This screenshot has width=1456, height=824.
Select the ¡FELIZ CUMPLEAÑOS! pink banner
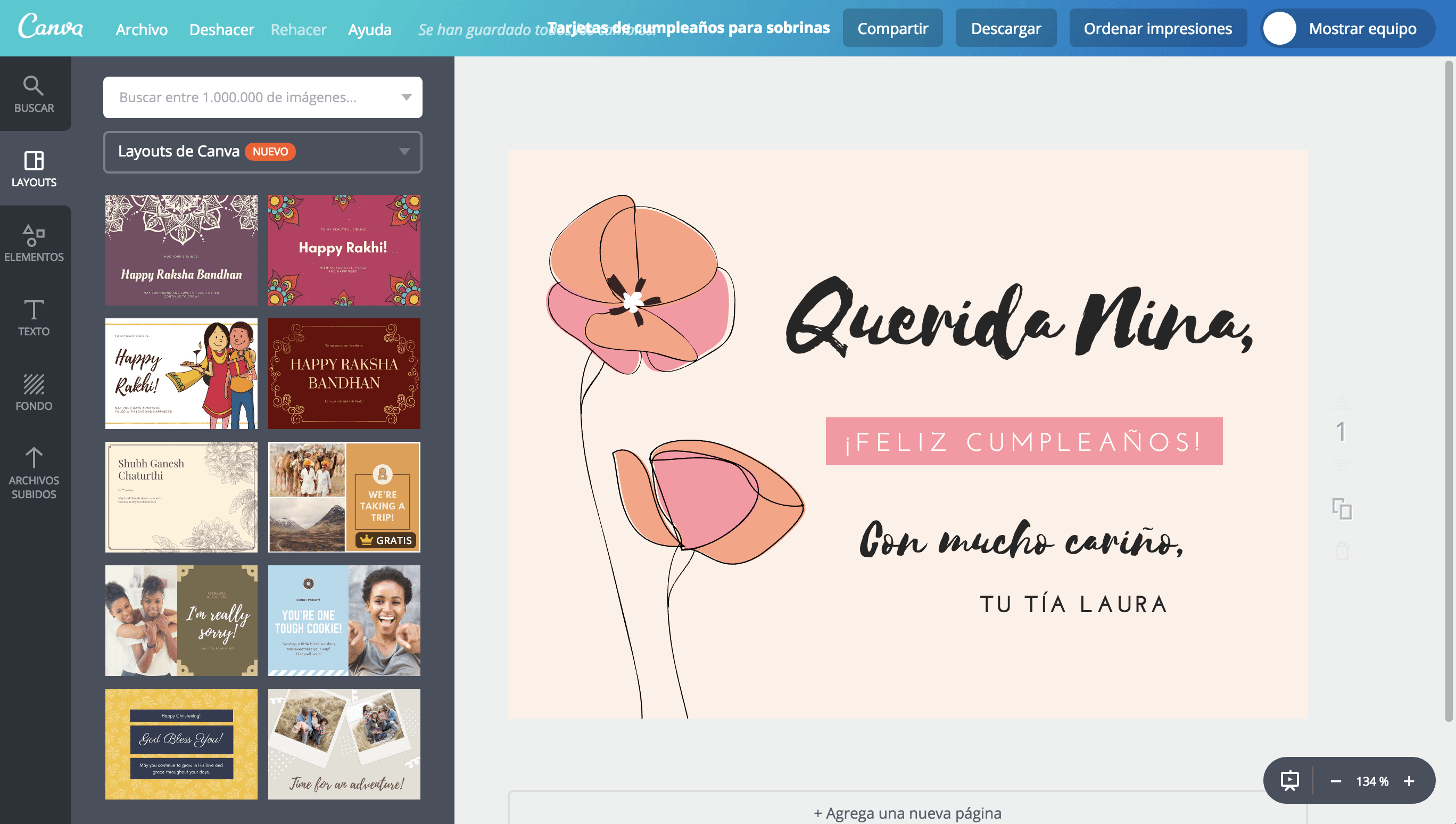1024,441
